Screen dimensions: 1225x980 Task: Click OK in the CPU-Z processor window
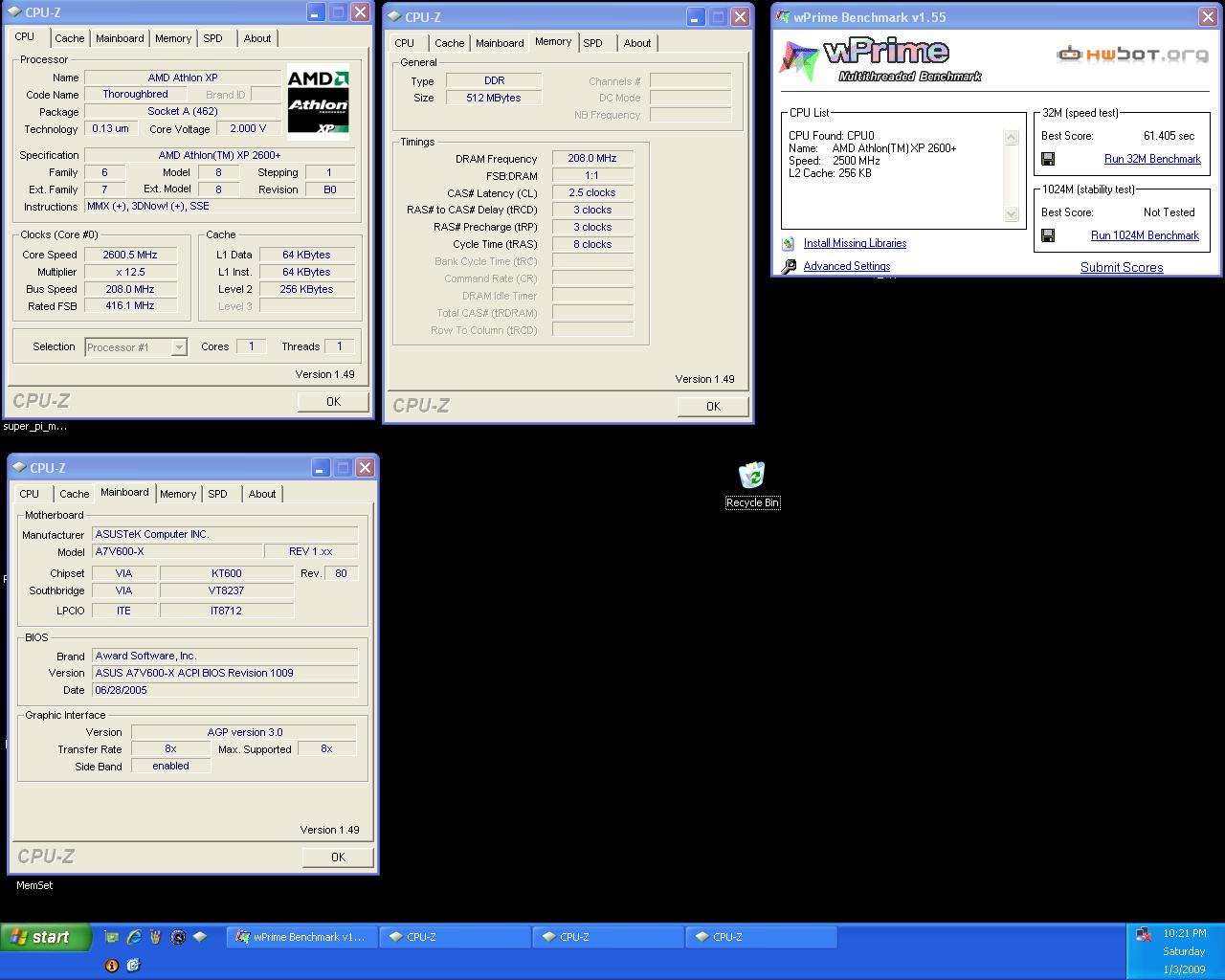pyautogui.click(x=333, y=402)
